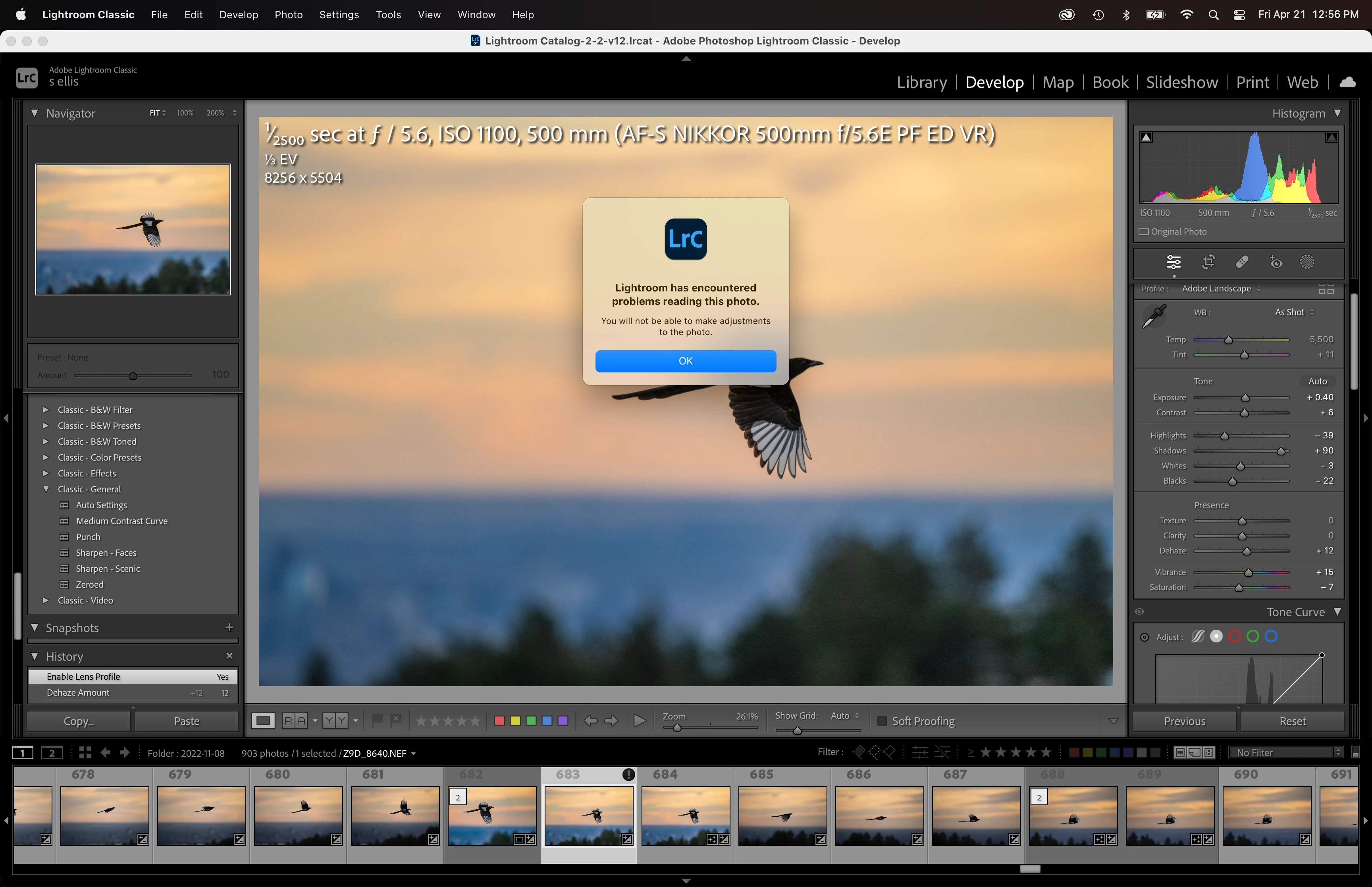Viewport: 1372px width, 887px height.
Task: Open the Develop menu in menu bar
Action: (x=238, y=14)
